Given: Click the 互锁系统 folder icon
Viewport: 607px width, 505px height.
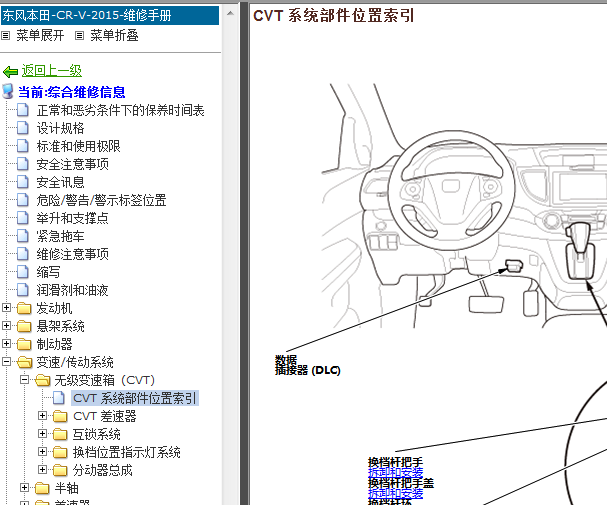Looking at the screenshot, I should [x=60, y=434].
